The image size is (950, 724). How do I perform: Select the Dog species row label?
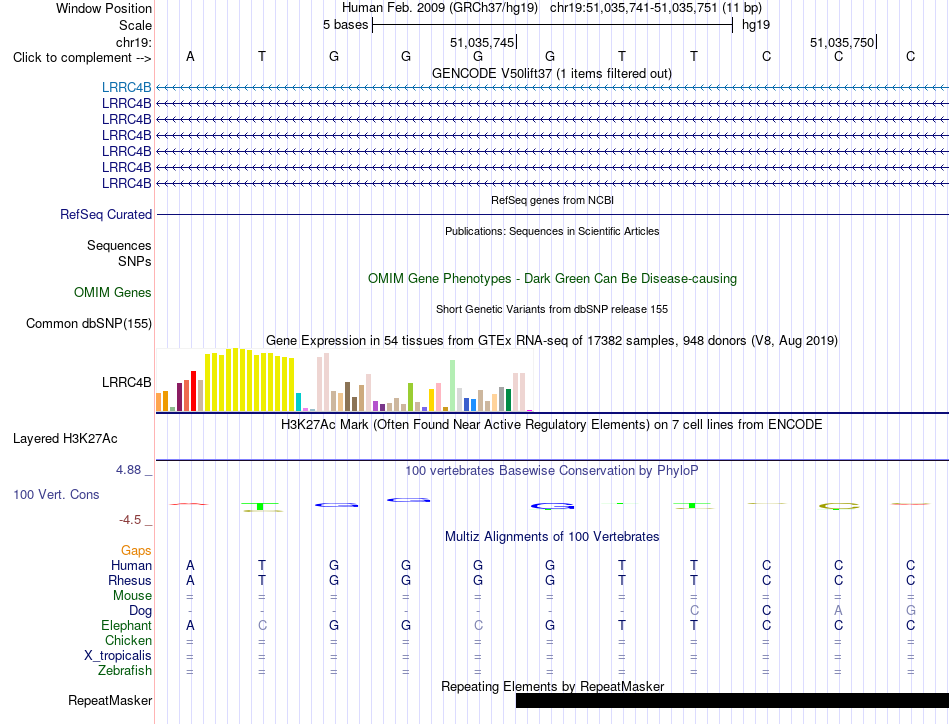(x=140, y=611)
